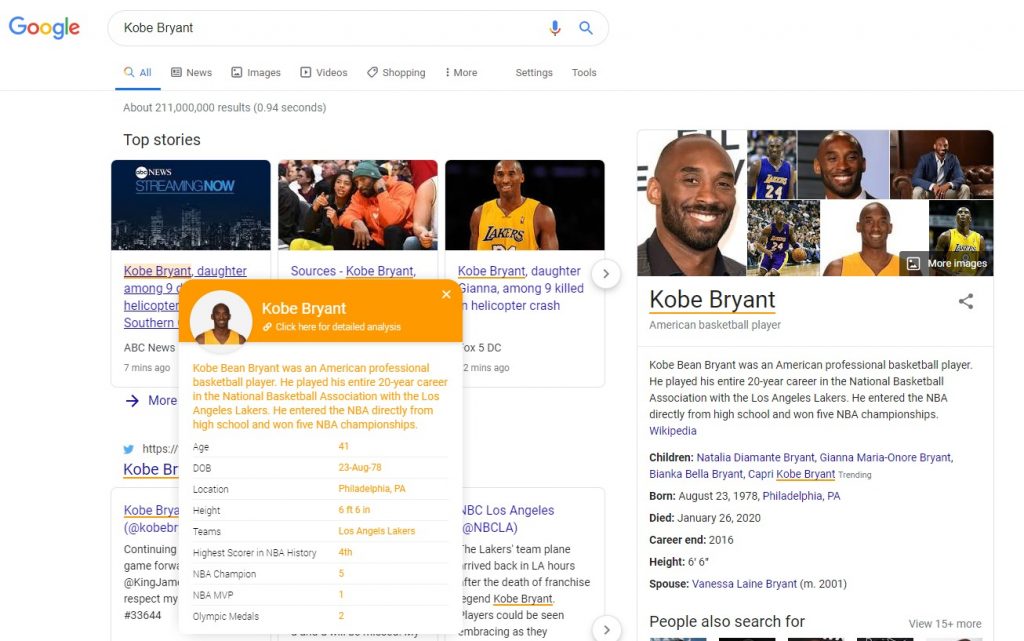This screenshot has width=1024, height=641.
Task: Click the Died January 26, 2020 text
Action: [x=705, y=518]
